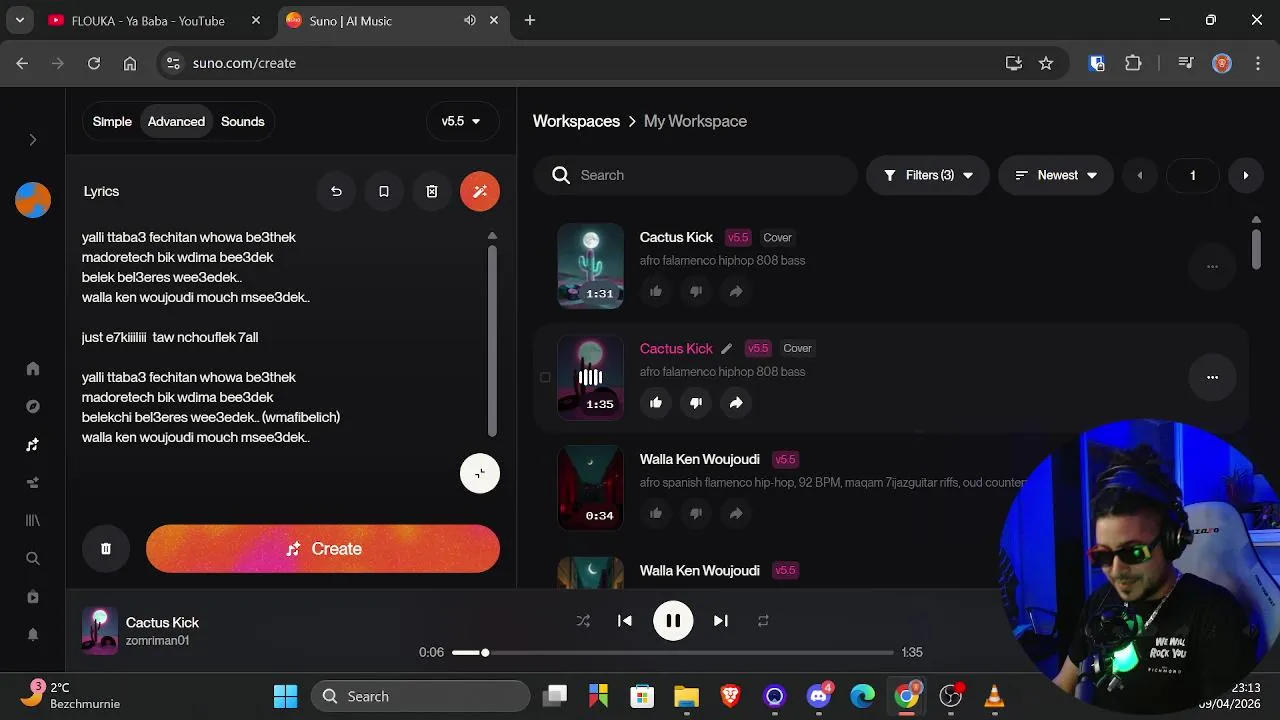This screenshot has width=1280, height=720.
Task: Dislike the first Cactus Kick 1:31 track
Action: tap(696, 291)
